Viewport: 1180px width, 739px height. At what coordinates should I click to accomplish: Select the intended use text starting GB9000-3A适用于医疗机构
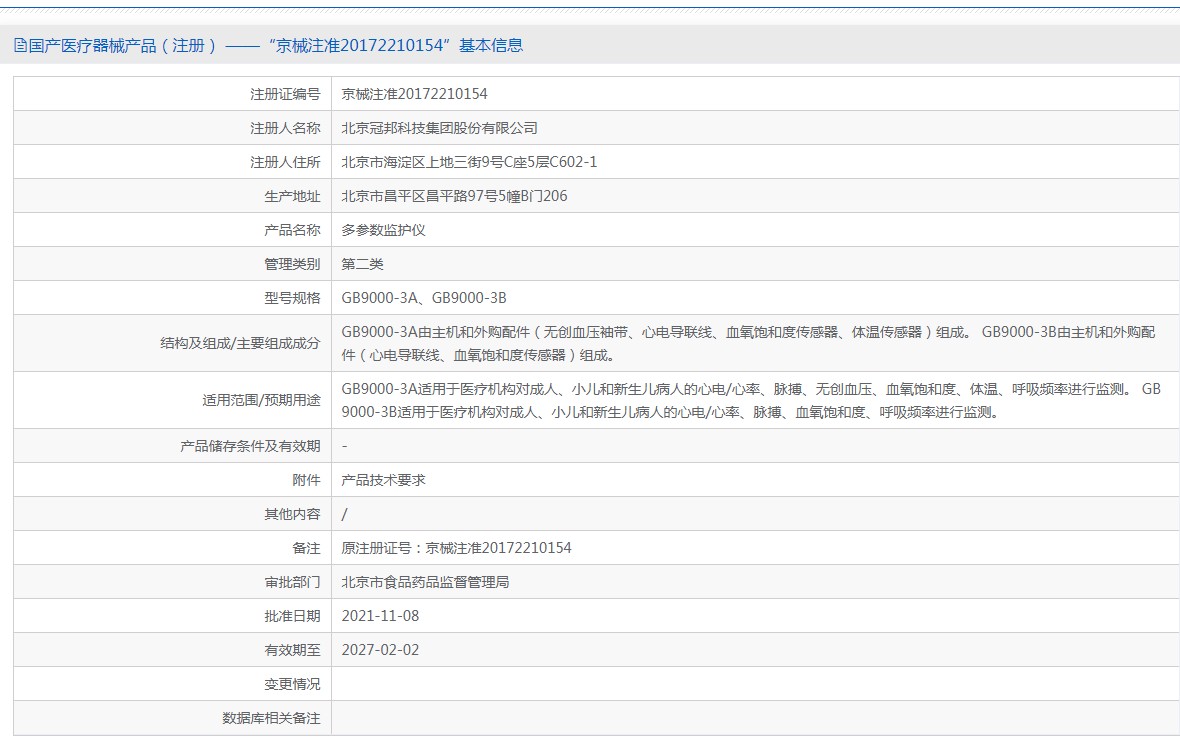(751, 400)
